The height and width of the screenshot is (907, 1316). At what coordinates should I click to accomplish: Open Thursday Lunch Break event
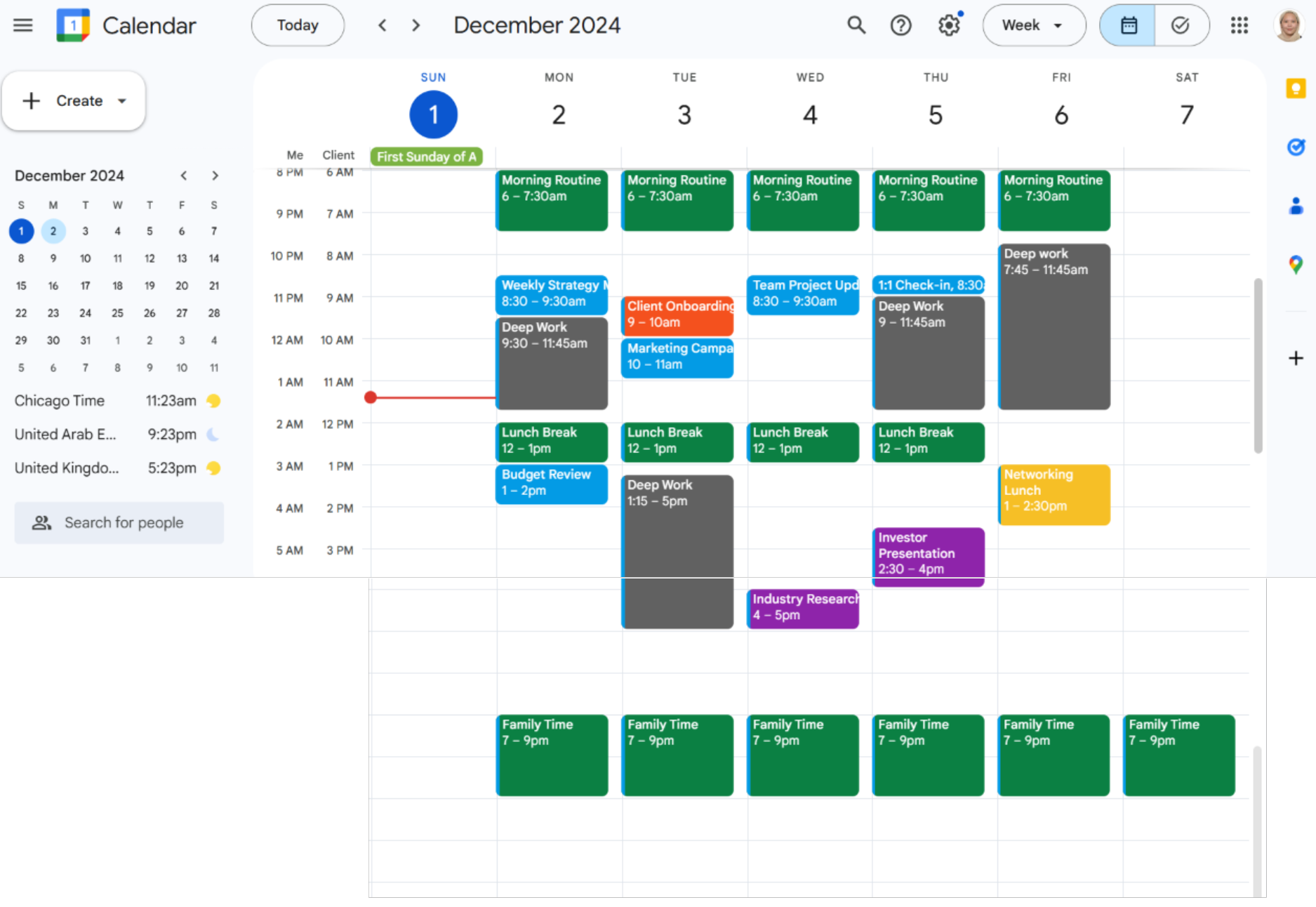tap(929, 442)
